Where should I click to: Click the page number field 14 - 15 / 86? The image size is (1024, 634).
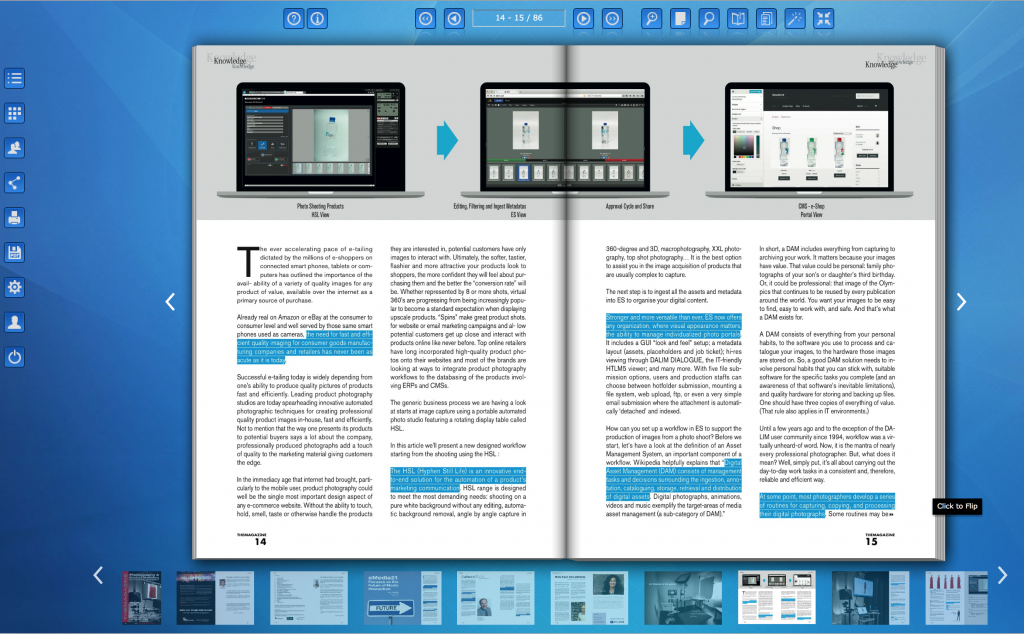pos(519,18)
